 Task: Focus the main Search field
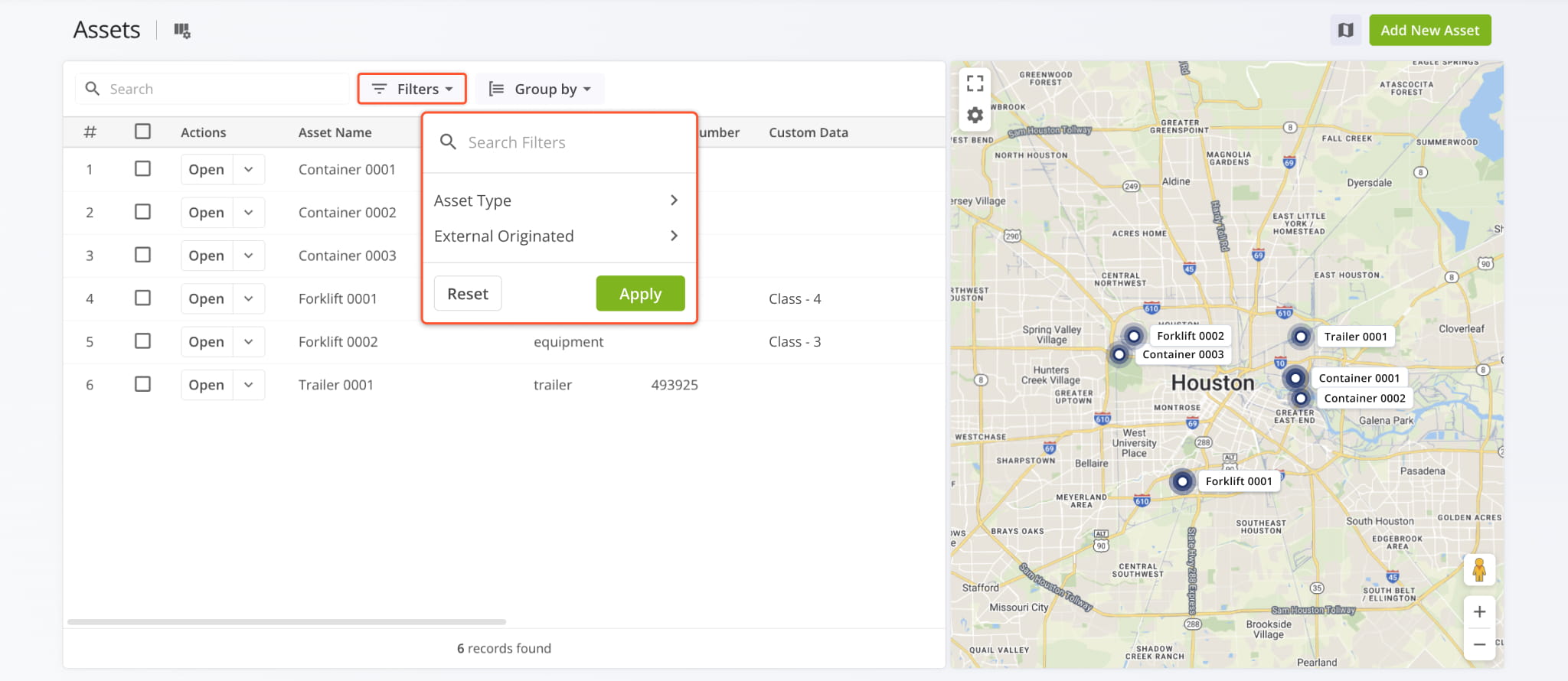[x=212, y=89]
